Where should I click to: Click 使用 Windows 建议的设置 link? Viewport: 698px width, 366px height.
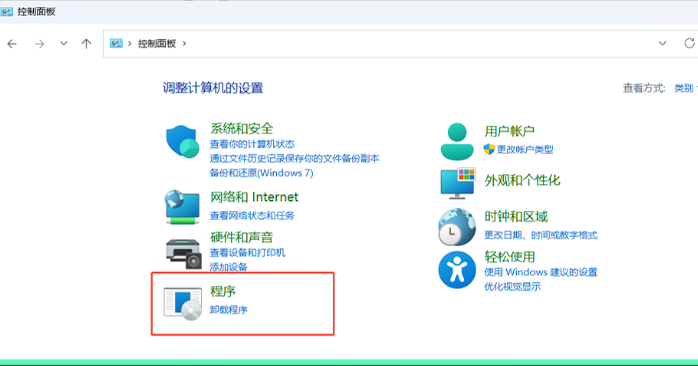[x=540, y=272]
